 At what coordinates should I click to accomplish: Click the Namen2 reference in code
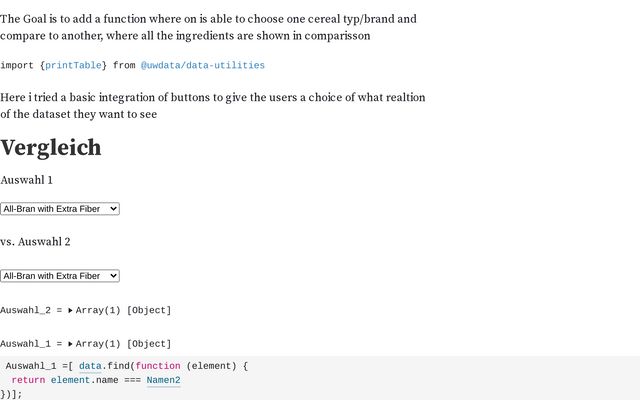(x=163, y=380)
